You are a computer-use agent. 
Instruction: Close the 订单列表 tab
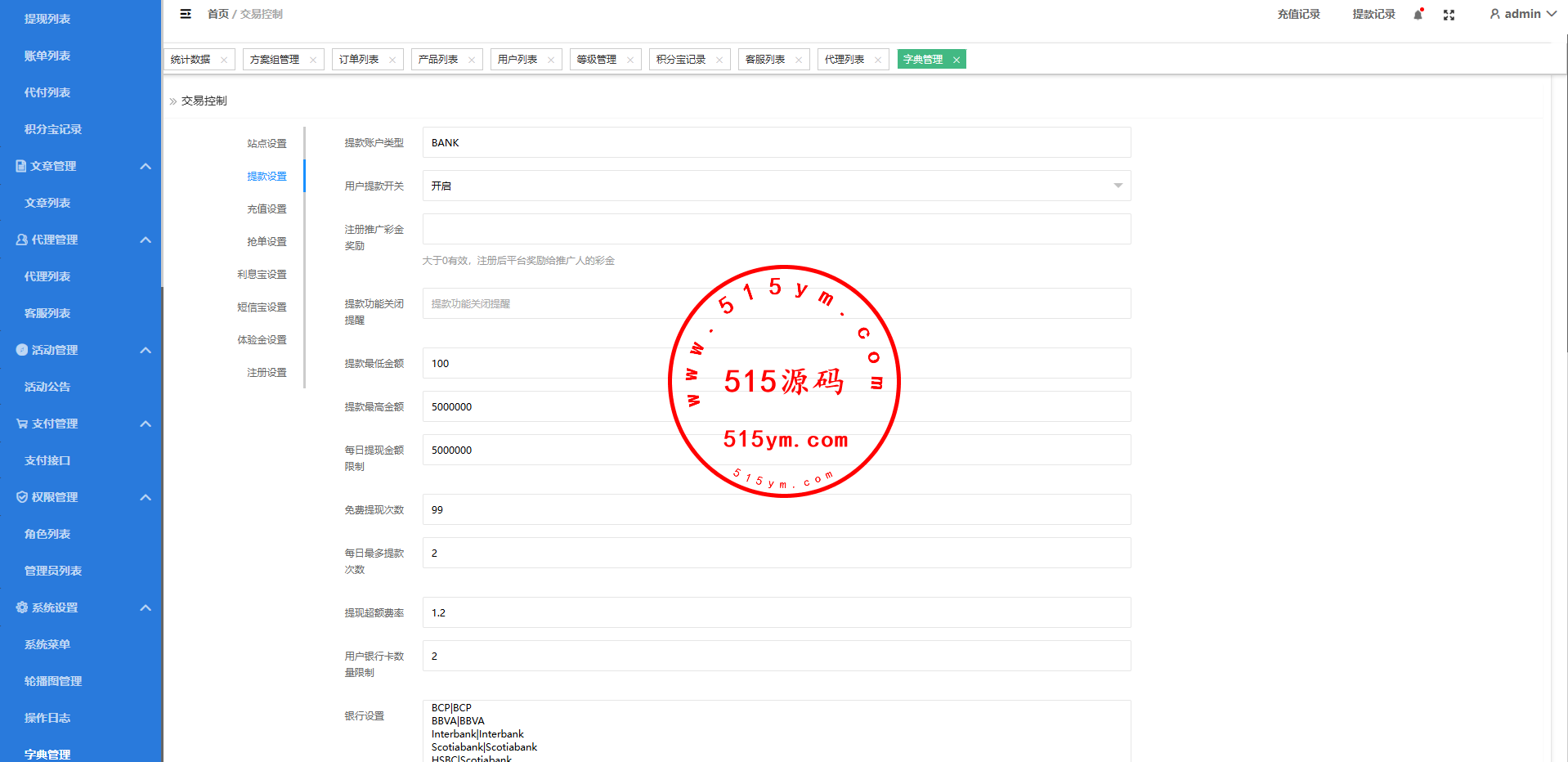[x=392, y=60]
